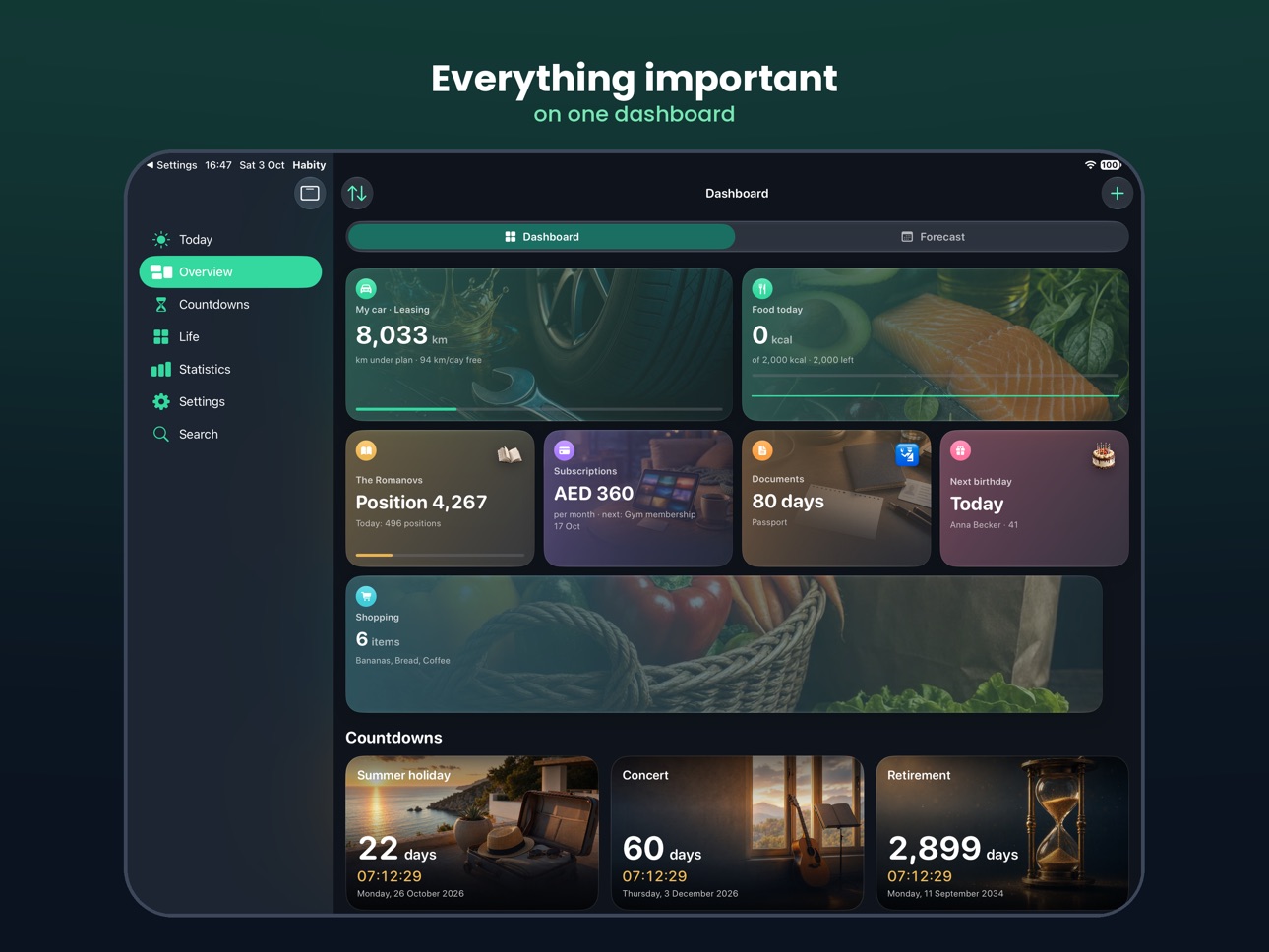Click the Countdowns section heading
Screen dimensions: 1269x952
tap(393, 738)
